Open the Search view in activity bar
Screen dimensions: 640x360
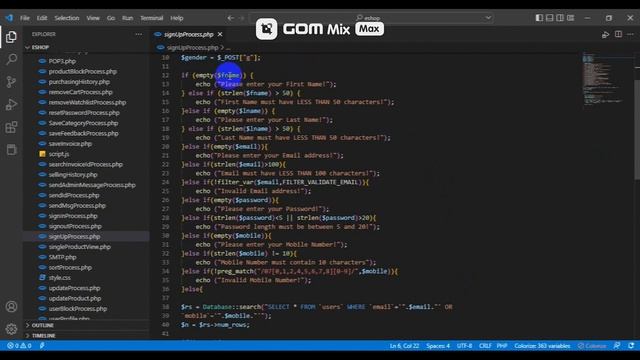click(11, 60)
